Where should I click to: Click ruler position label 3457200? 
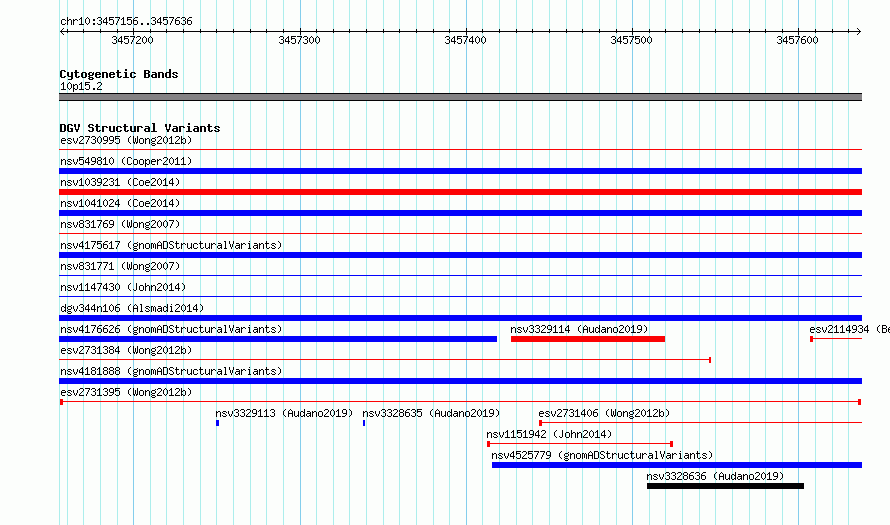132,40
